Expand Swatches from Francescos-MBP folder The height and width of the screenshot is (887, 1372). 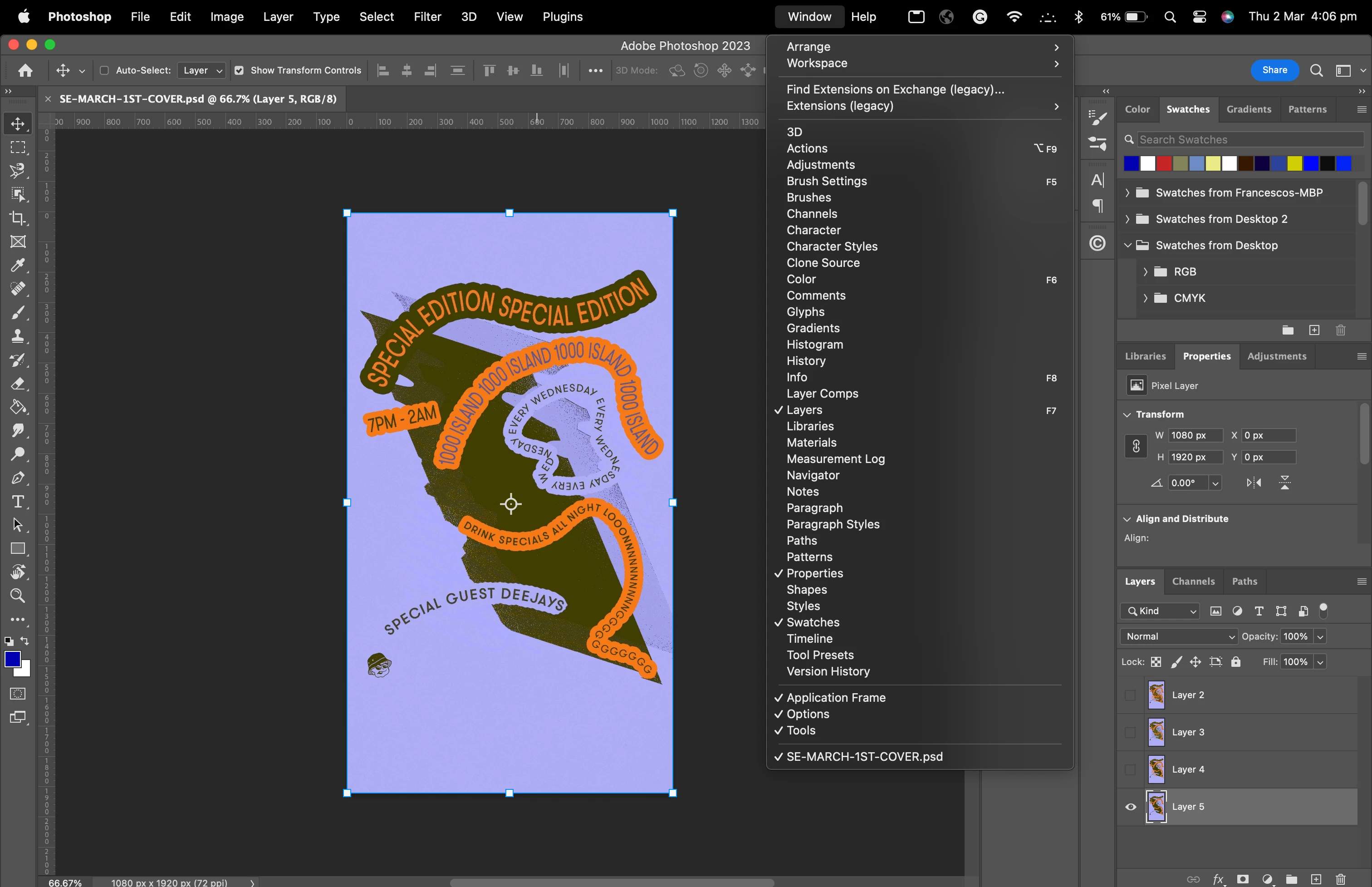(1127, 193)
